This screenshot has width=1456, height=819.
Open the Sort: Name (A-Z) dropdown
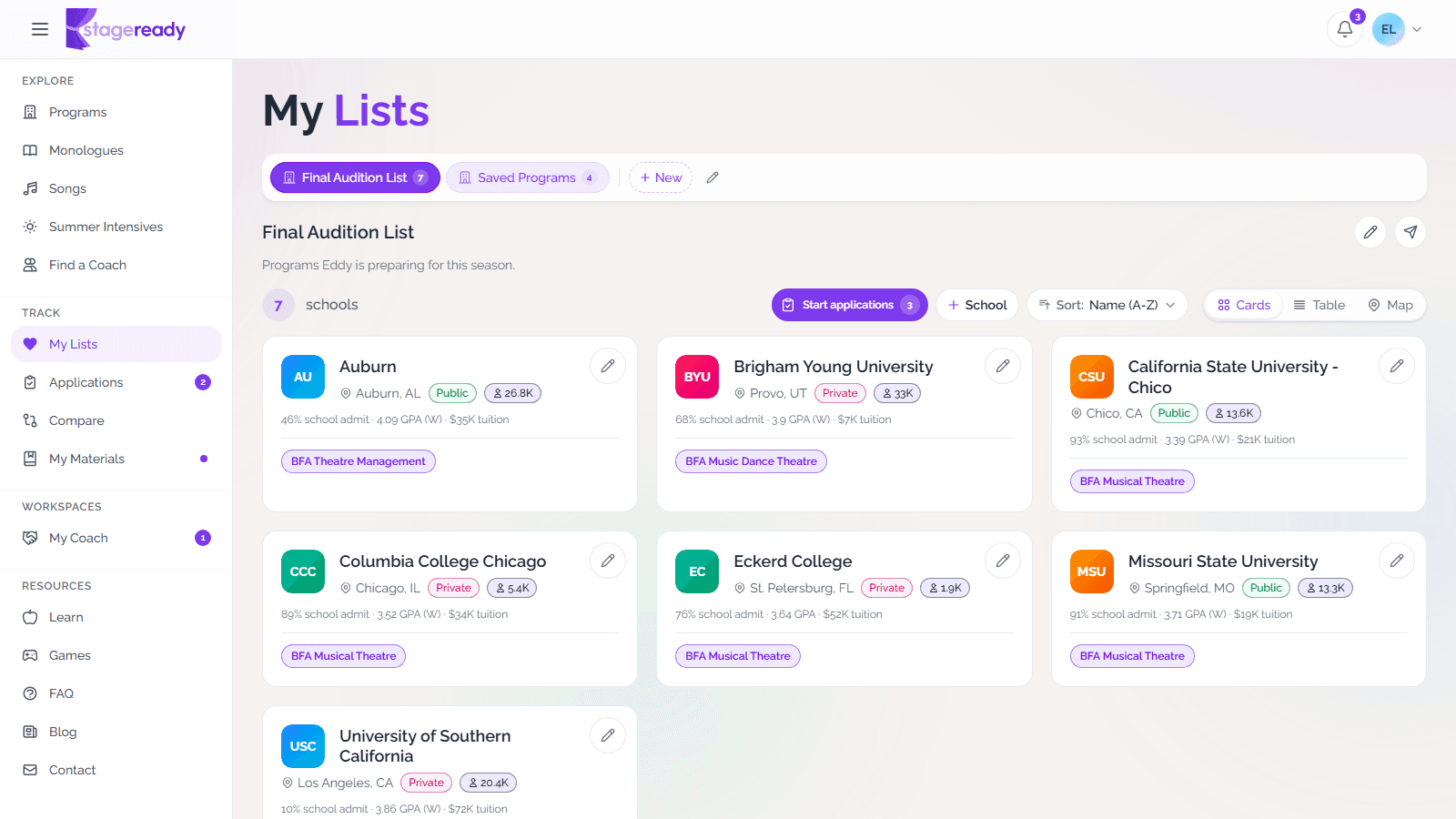(x=1107, y=305)
